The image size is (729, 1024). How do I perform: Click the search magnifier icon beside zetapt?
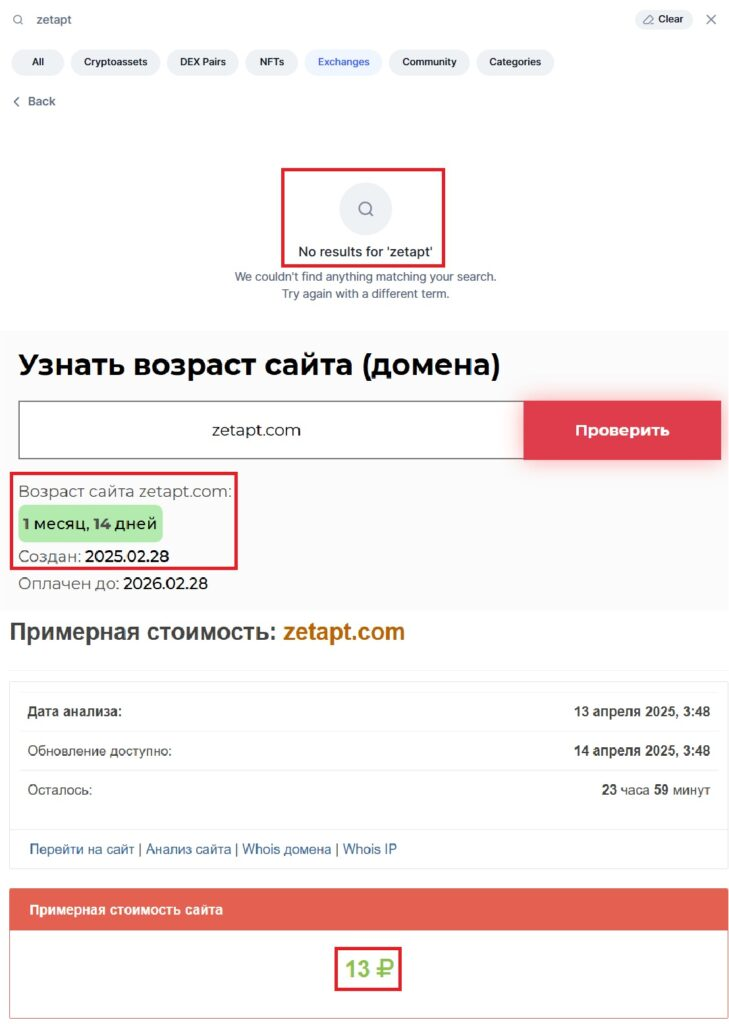(x=18, y=20)
